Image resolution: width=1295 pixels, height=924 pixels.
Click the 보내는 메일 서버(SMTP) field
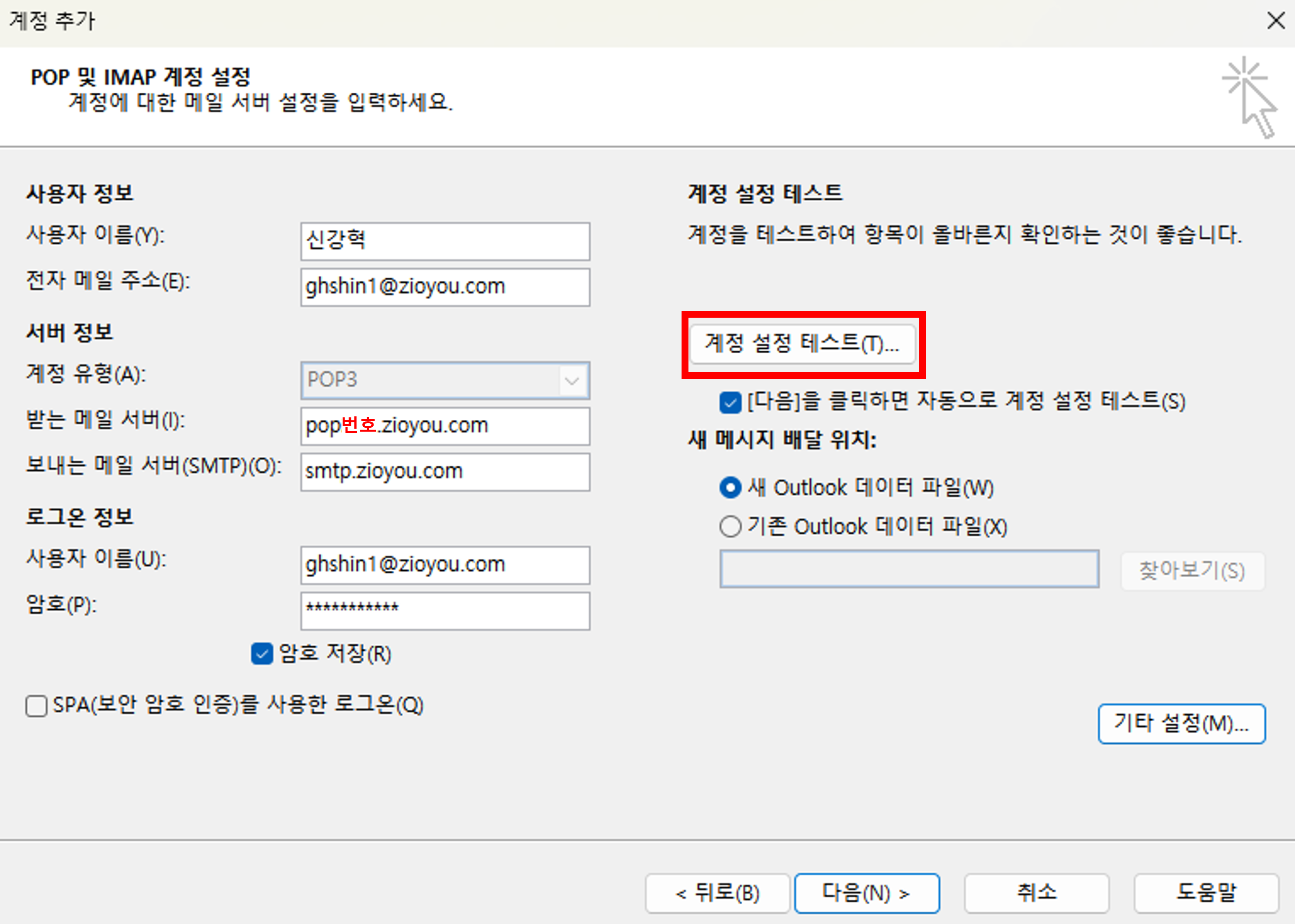[x=445, y=472]
